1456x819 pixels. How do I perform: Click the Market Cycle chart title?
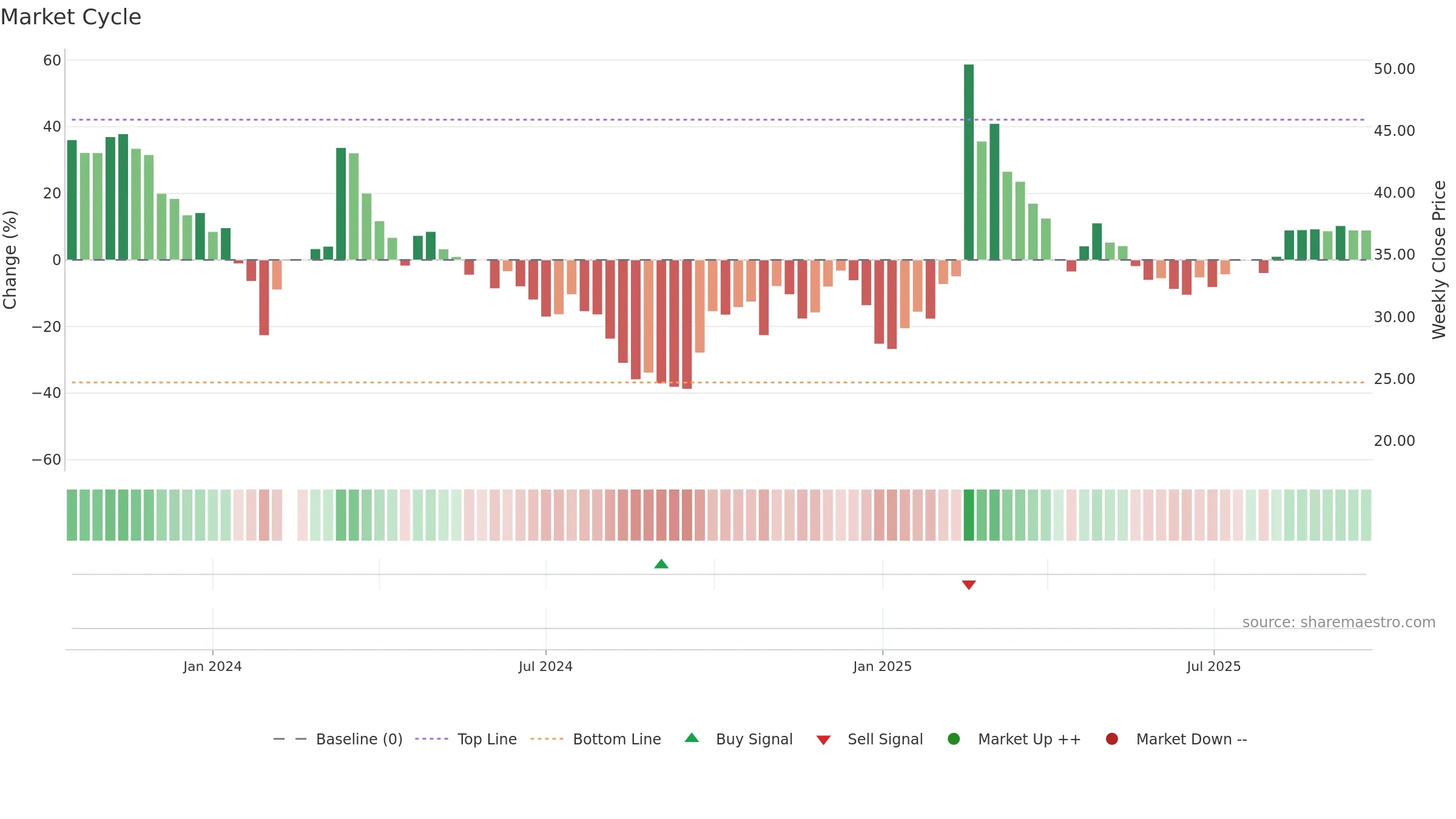tap(71, 17)
